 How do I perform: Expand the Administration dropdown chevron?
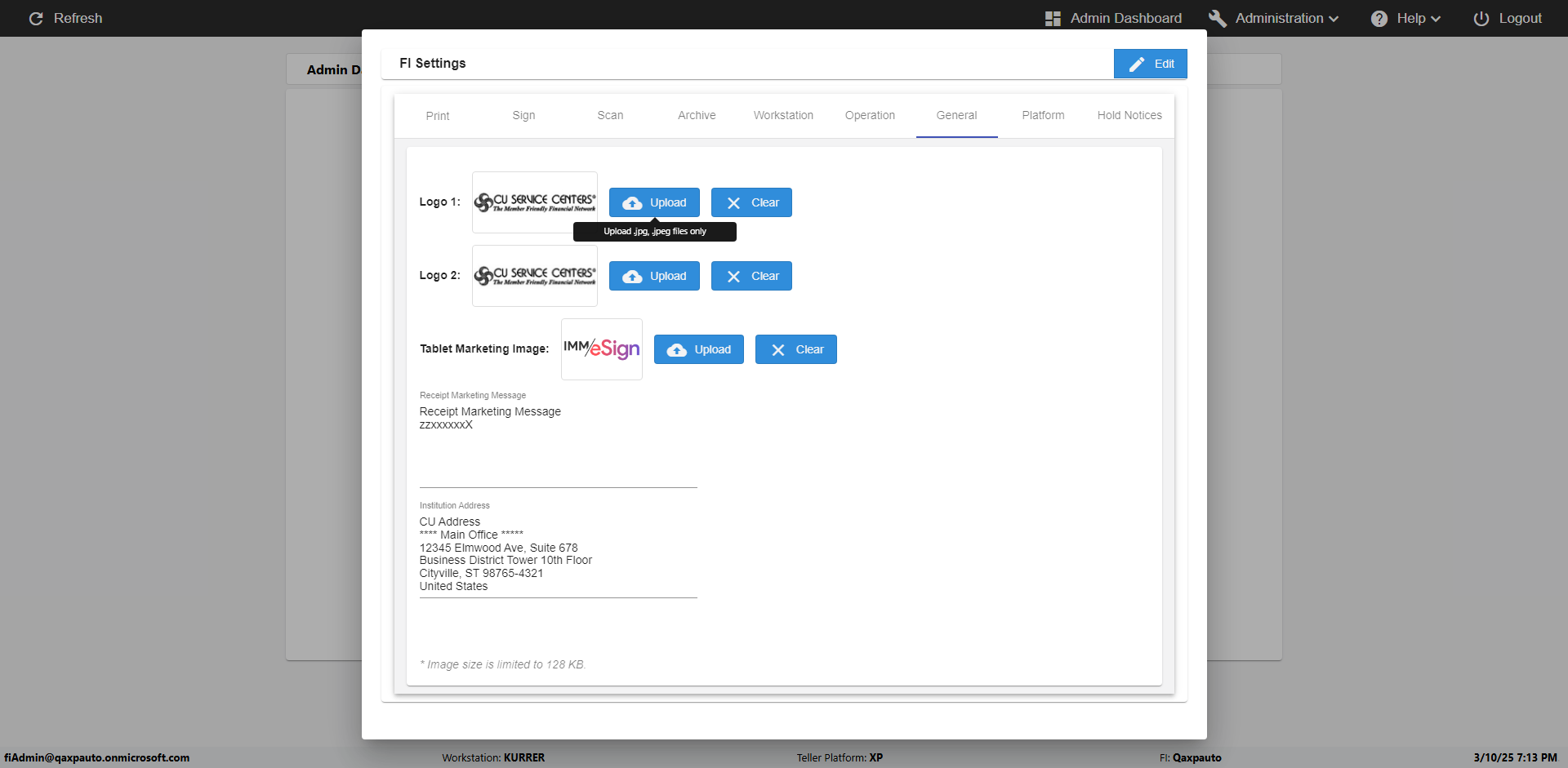(1334, 19)
